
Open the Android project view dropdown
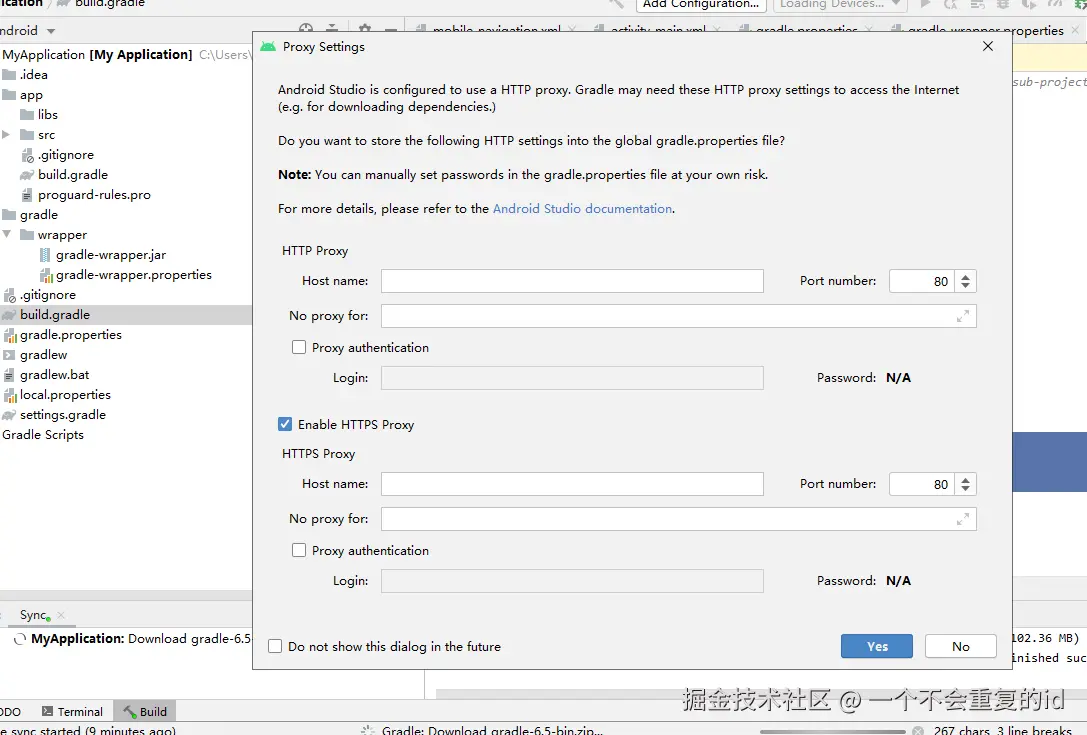tap(51, 31)
